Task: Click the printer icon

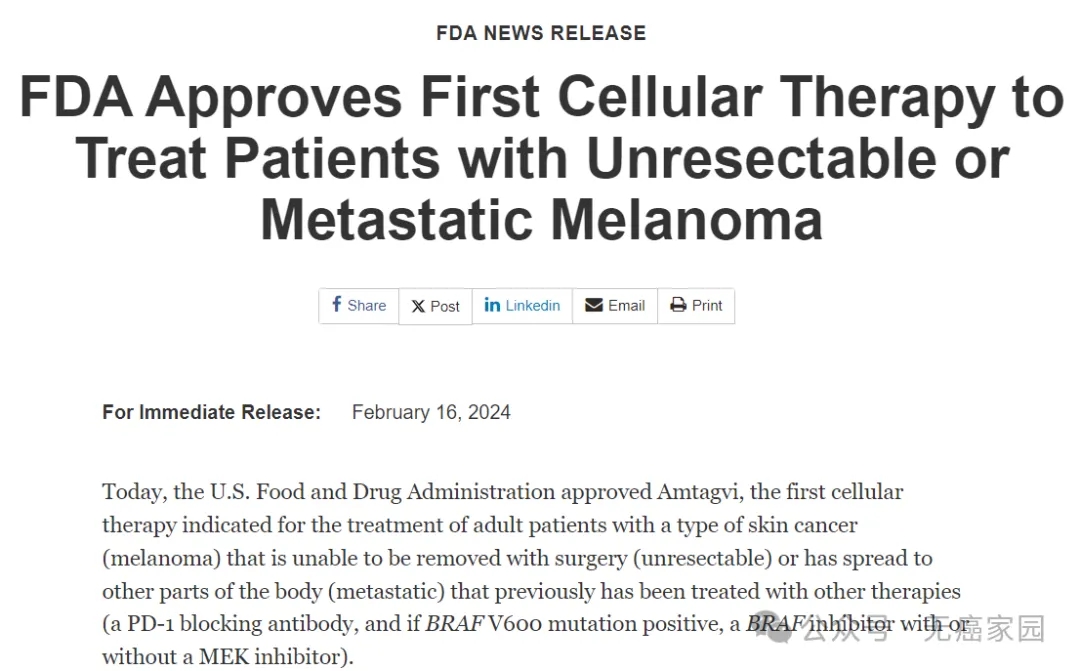Action: pos(679,305)
